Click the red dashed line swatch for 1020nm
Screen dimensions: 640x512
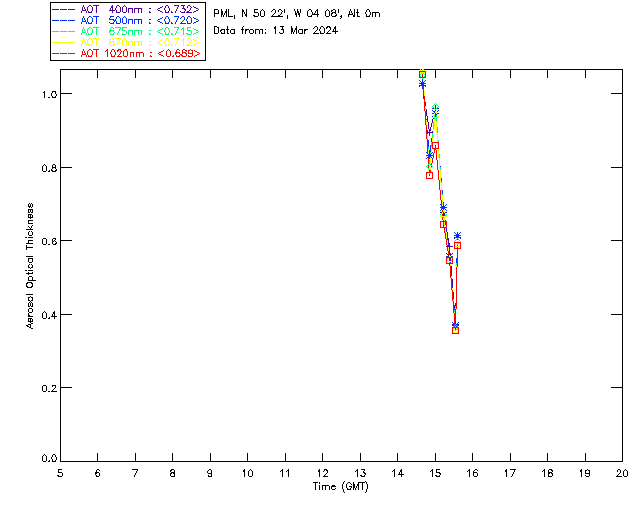click(x=64, y=53)
